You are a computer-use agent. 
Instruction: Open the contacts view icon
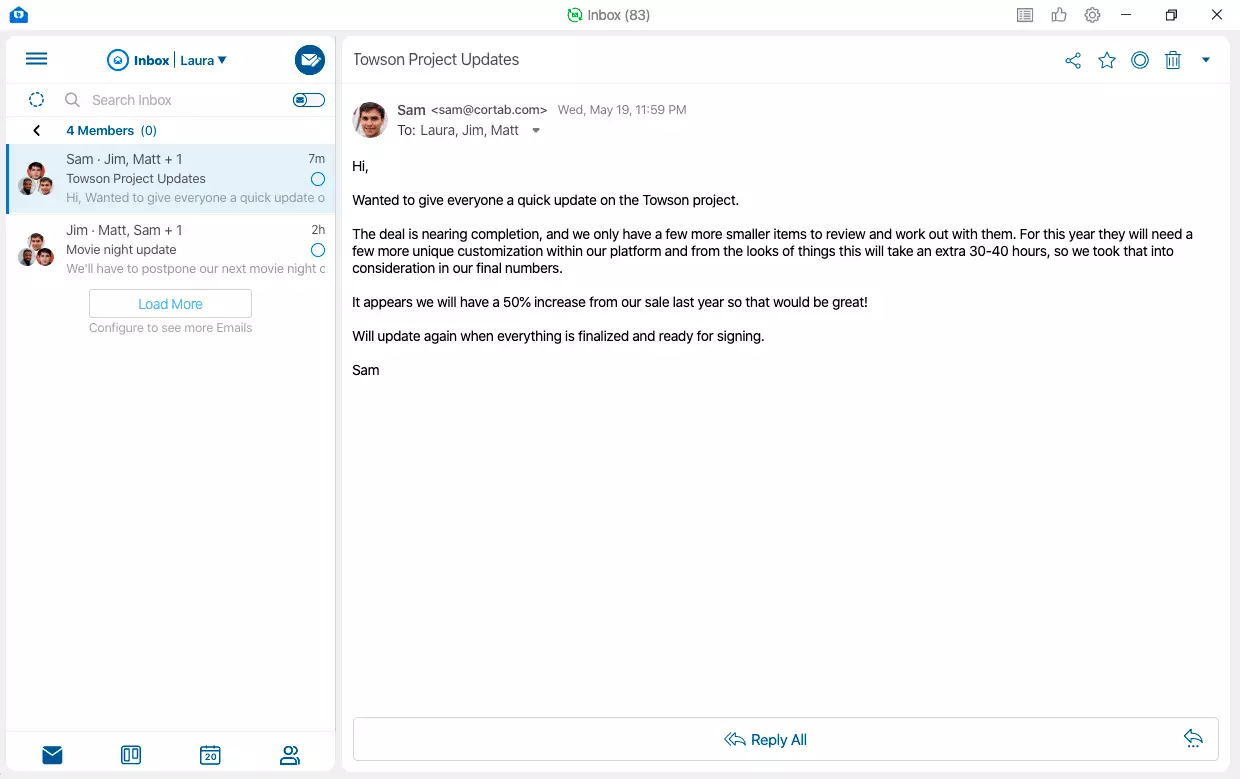(290, 755)
